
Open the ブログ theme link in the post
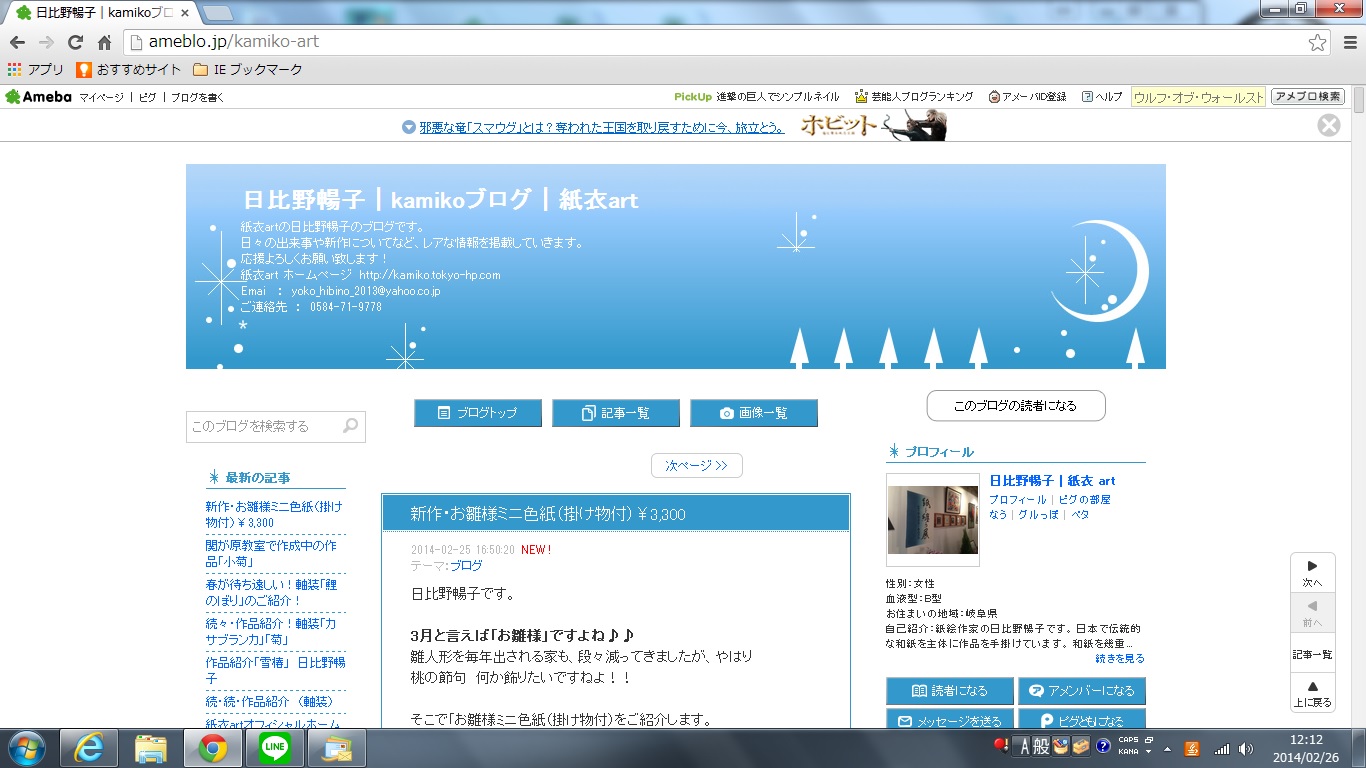[x=466, y=565]
